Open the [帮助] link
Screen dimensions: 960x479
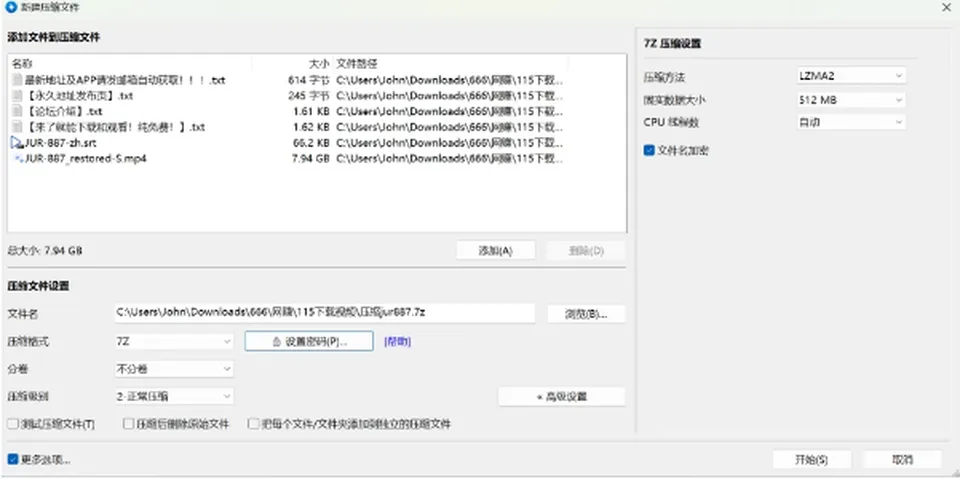[397, 342]
